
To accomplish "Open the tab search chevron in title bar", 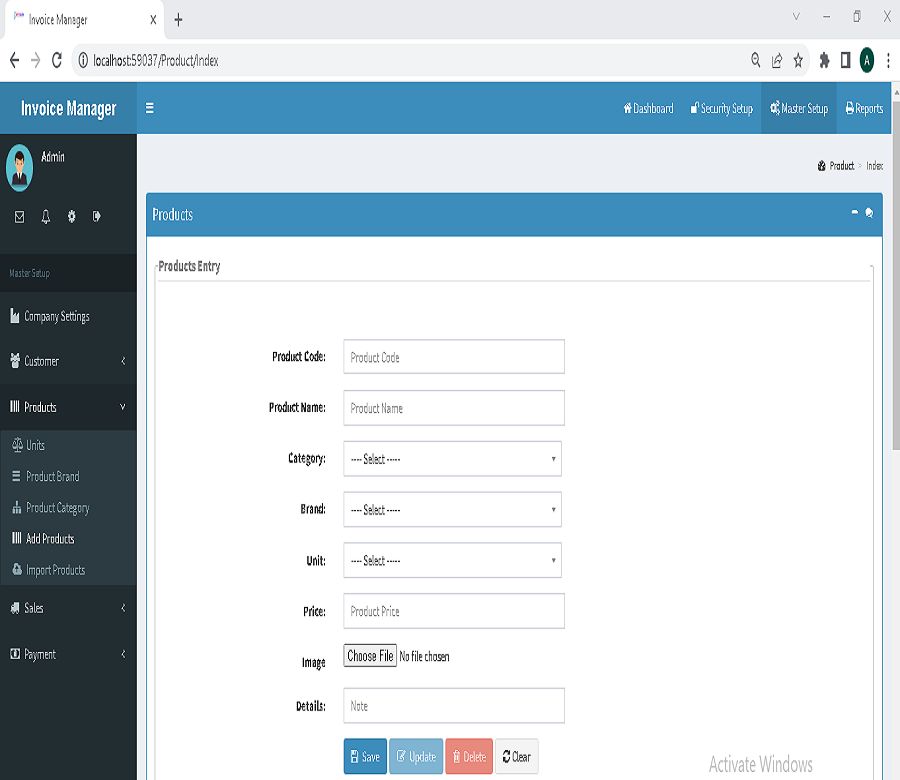I will click(x=796, y=17).
